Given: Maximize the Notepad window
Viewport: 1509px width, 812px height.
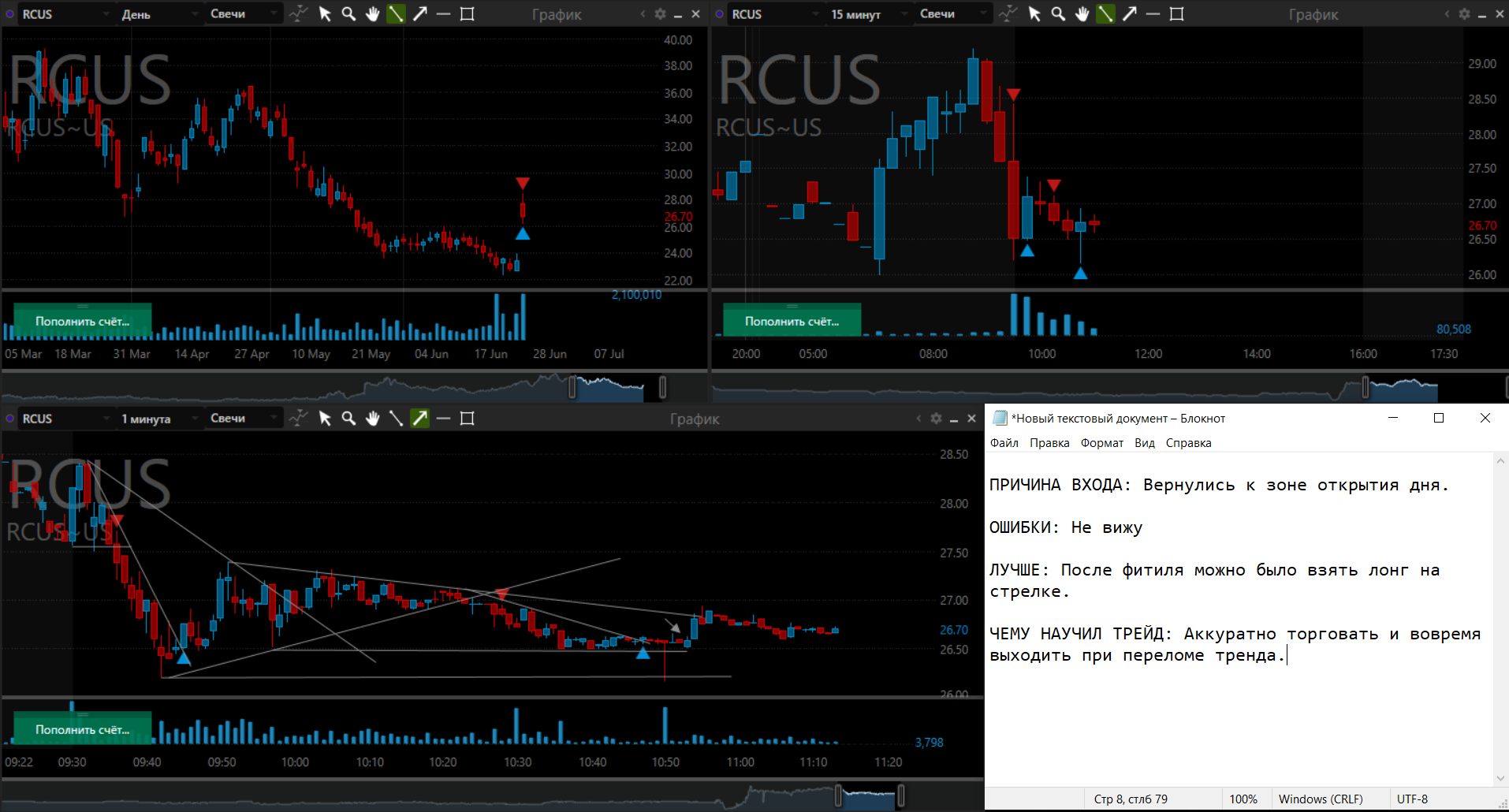Looking at the screenshot, I should pyautogui.click(x=1439, y=418).
